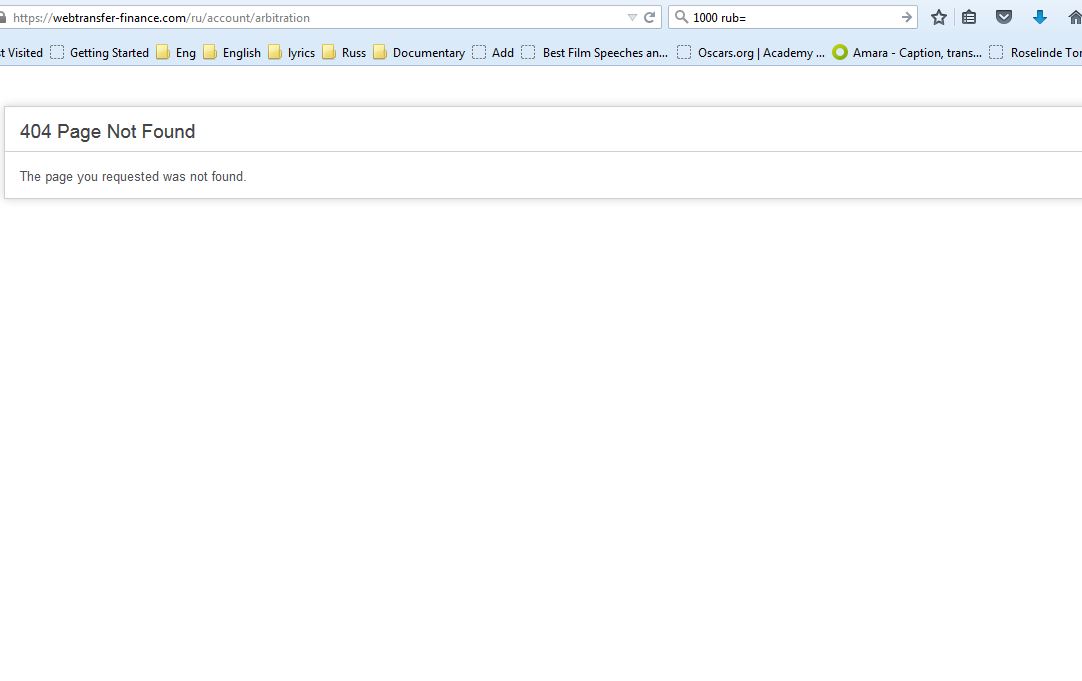1082x681 pixels.
Task: Click the search go arrow
Action: click(x=907, y=17)
